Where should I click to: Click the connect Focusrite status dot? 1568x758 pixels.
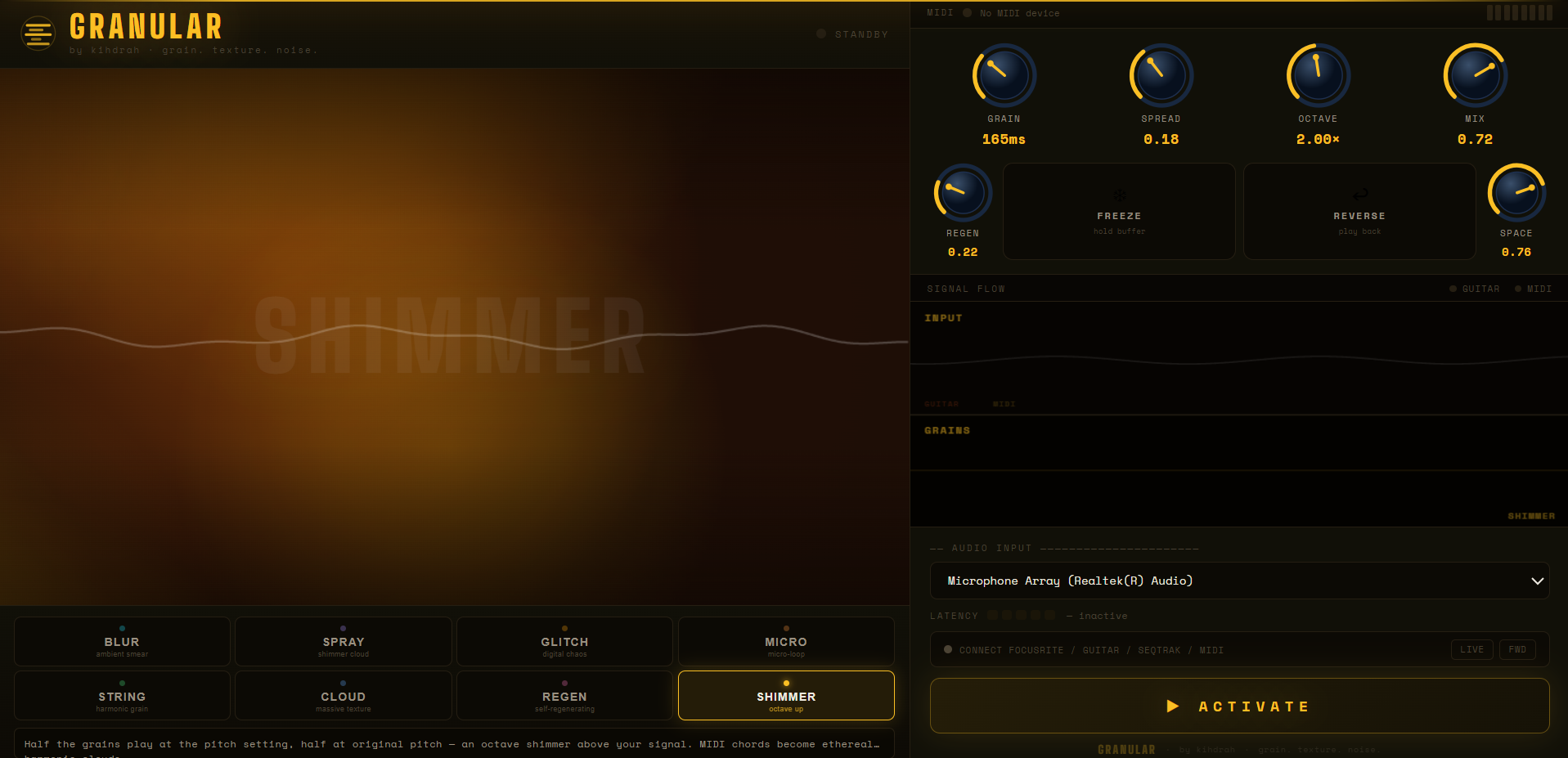948,650
